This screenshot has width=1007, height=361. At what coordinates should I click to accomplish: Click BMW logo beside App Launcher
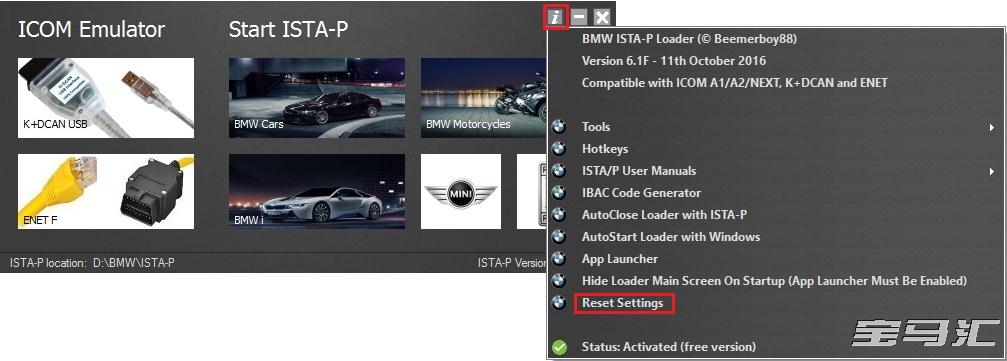(x=559, y=259)
